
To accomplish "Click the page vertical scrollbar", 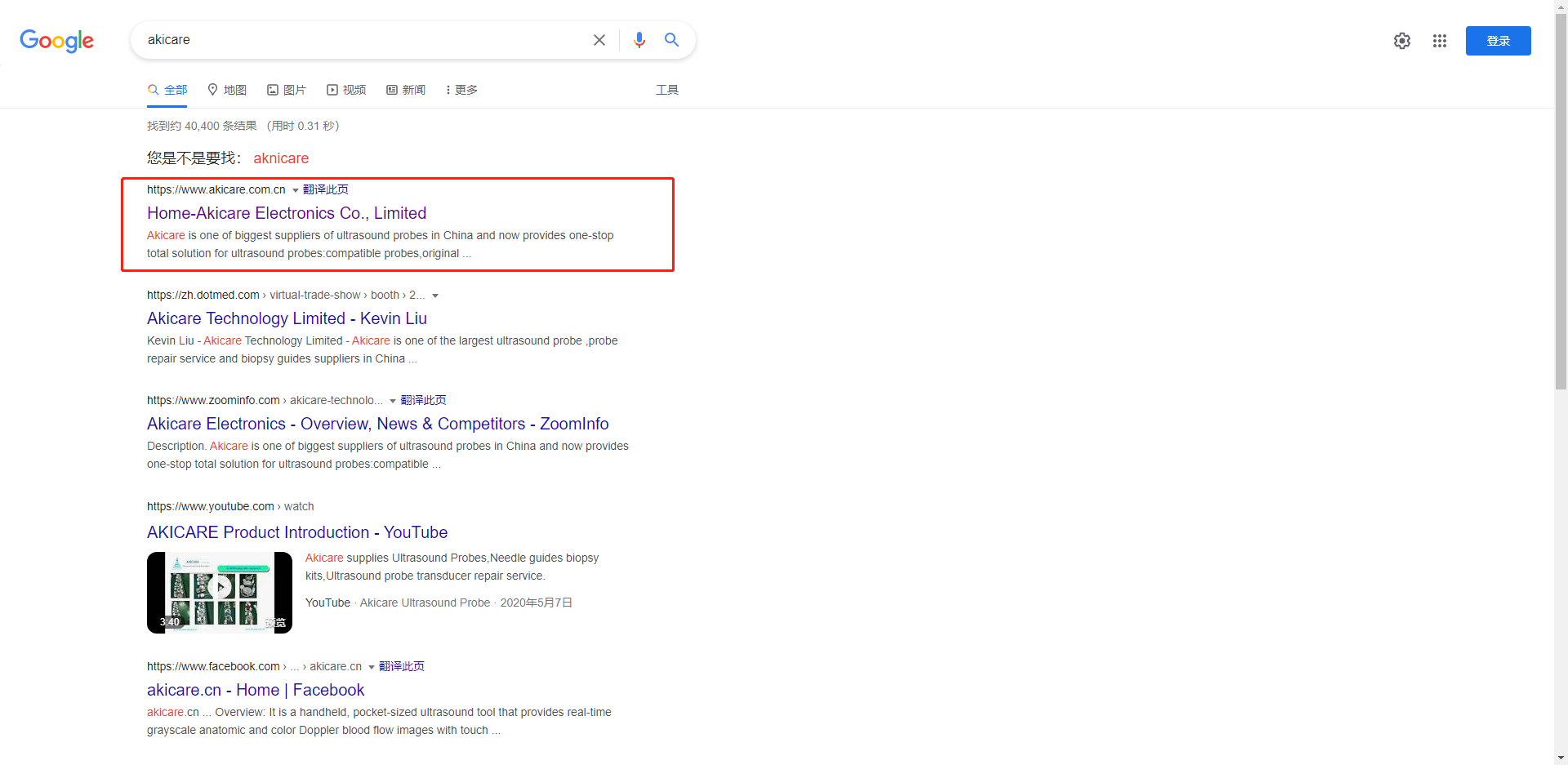I will pos(1561,201).
